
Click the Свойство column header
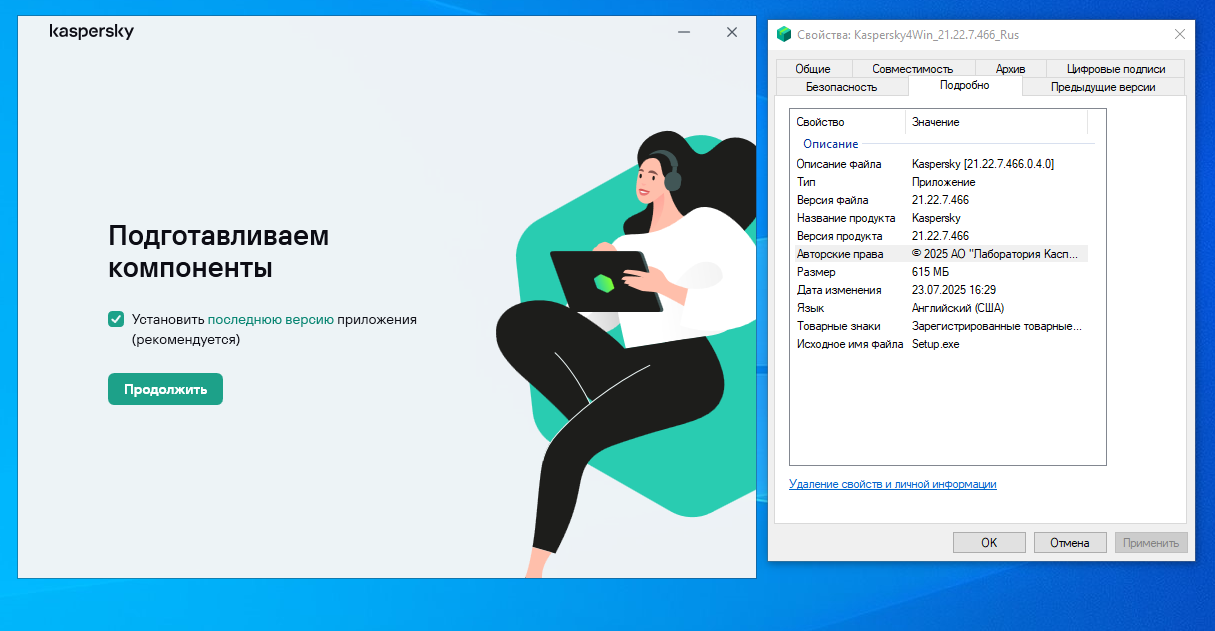847,122
